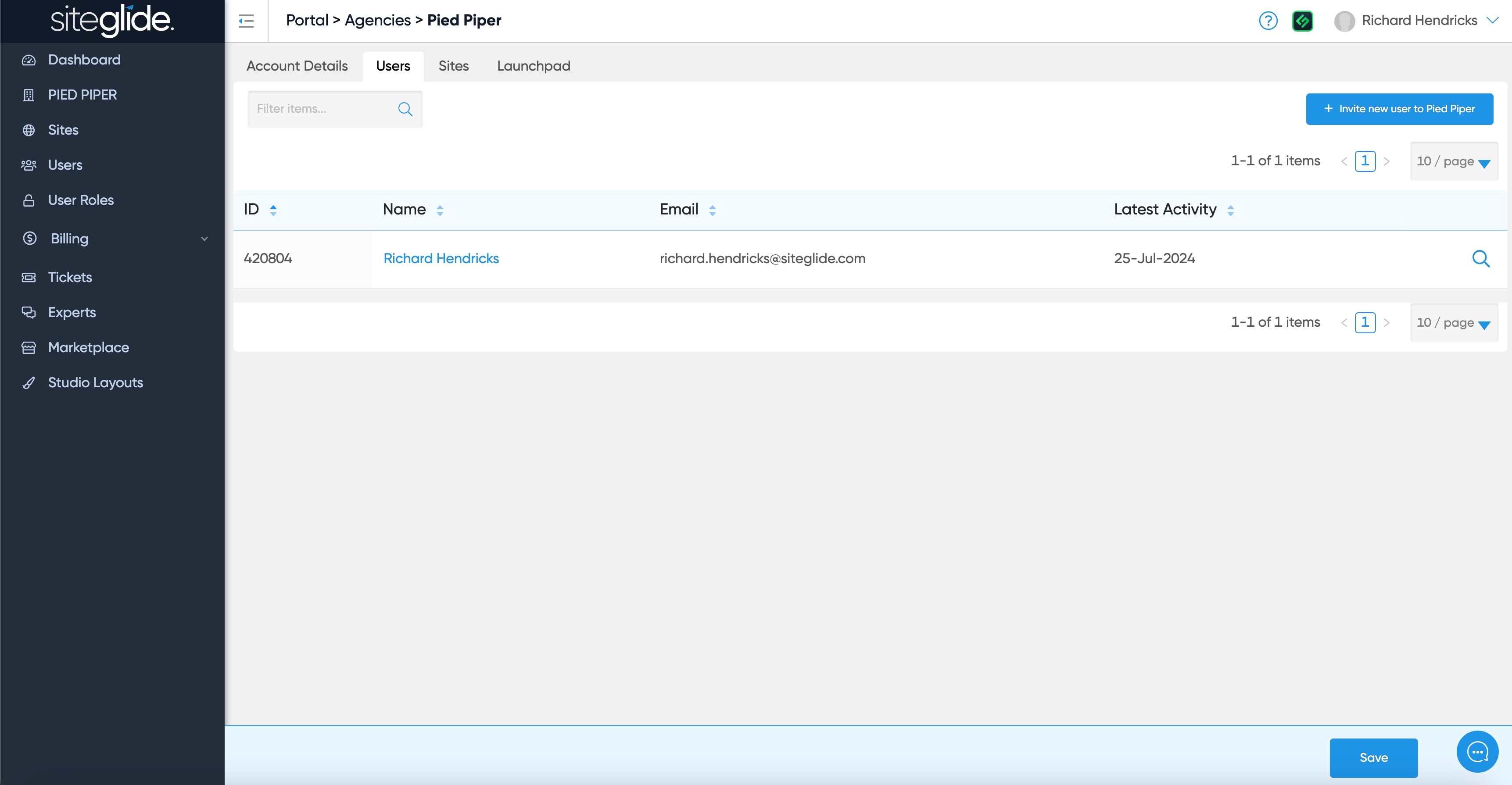Collapse sidebar with the menu fold icon
Image resolution: width=1512 pixels, height=785 pixels.
click(x=246, y=21)
